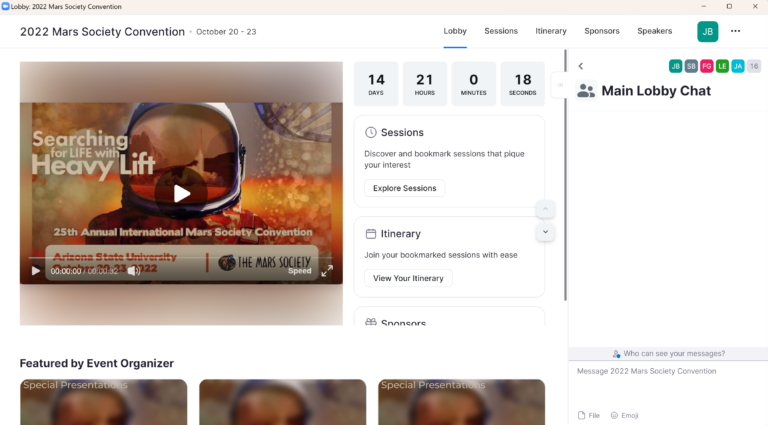Go to the Sponsors tab

point(601,31)
